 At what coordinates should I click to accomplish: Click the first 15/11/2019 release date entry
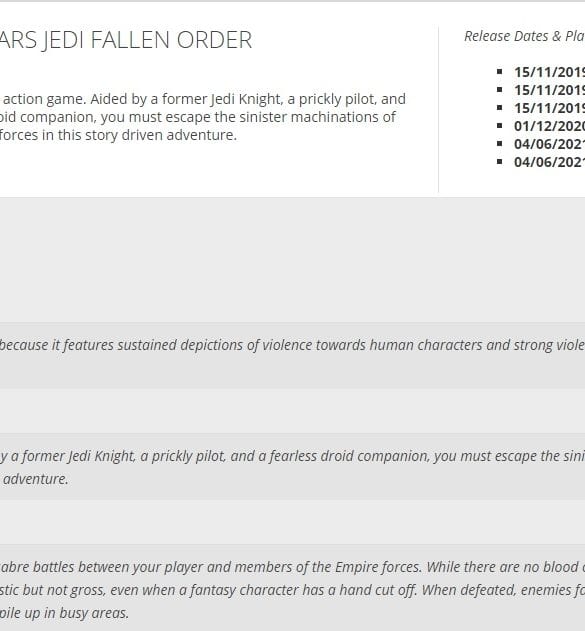(549, 72)
